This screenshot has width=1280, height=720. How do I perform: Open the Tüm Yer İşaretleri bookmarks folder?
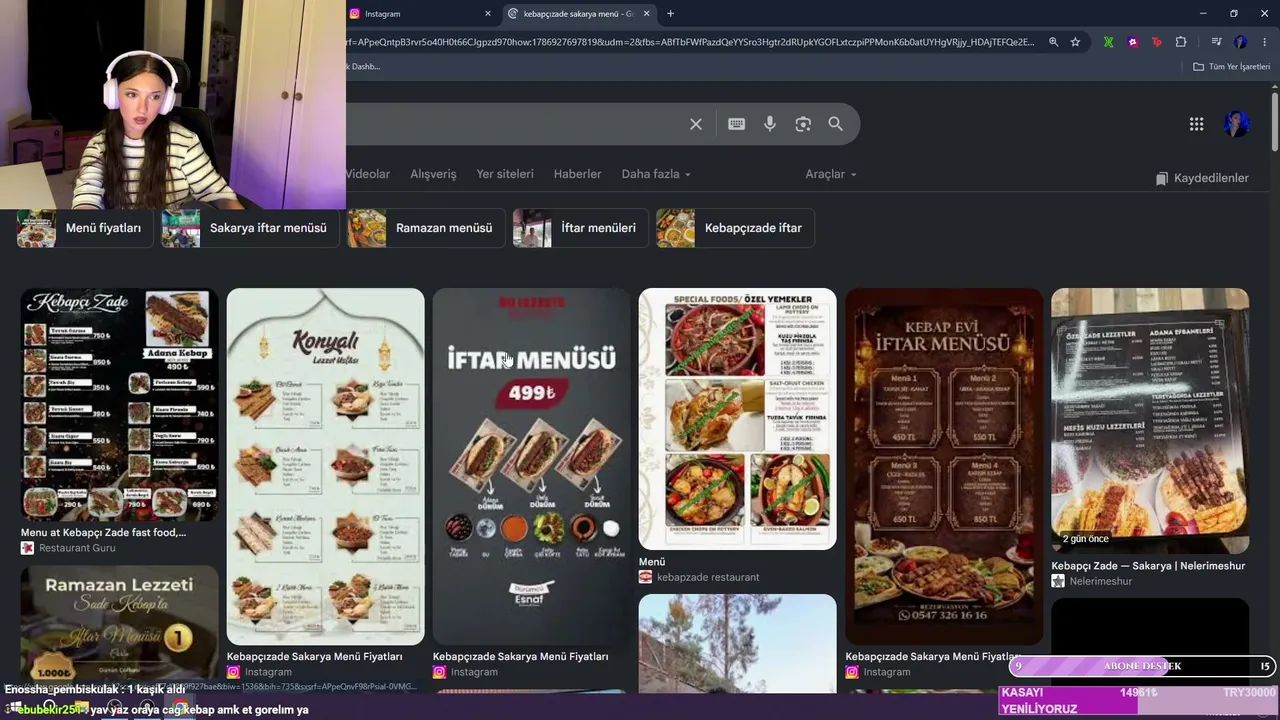(1231, 67)
